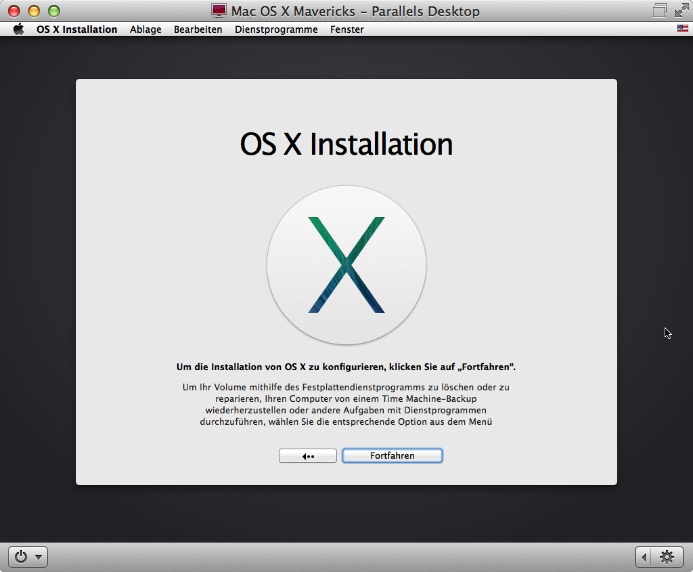Open the Ablage menu
The height and width of the screenshot is (572, 693).
(x=145, y=29)
